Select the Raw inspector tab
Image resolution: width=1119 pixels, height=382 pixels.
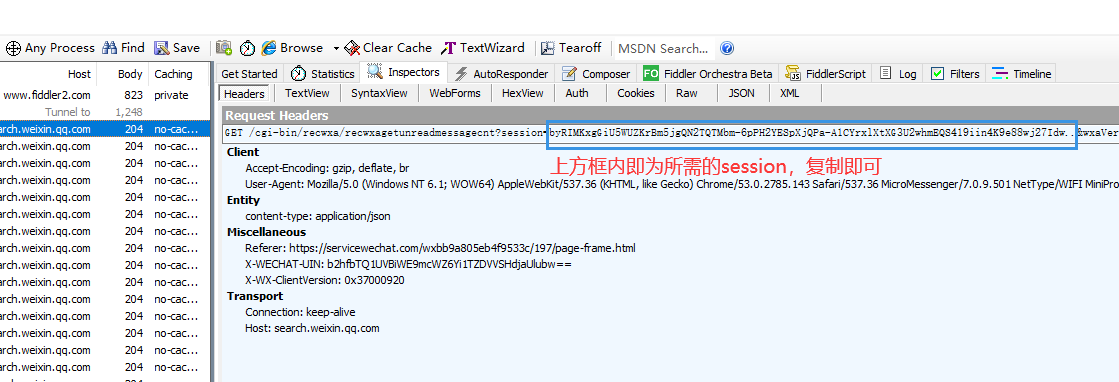(687, 93)
